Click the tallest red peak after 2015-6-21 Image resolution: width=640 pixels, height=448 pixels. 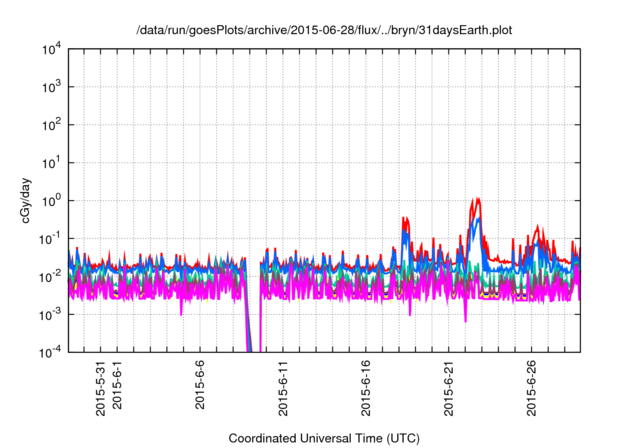click(477, 200)
